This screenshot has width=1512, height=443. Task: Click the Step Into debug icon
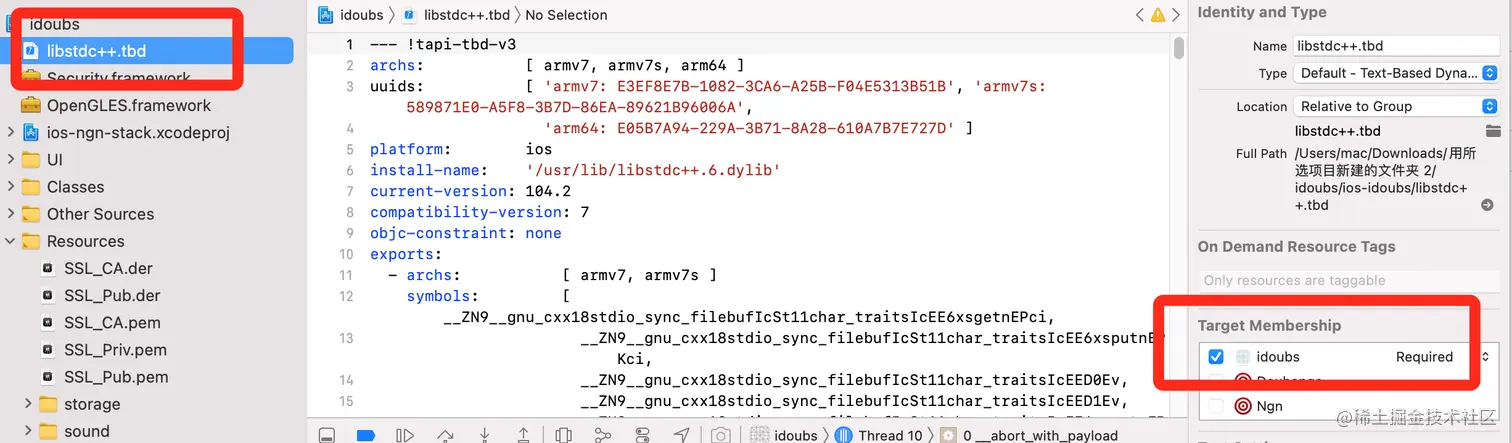pyautogui.click(x=484, y=435)
